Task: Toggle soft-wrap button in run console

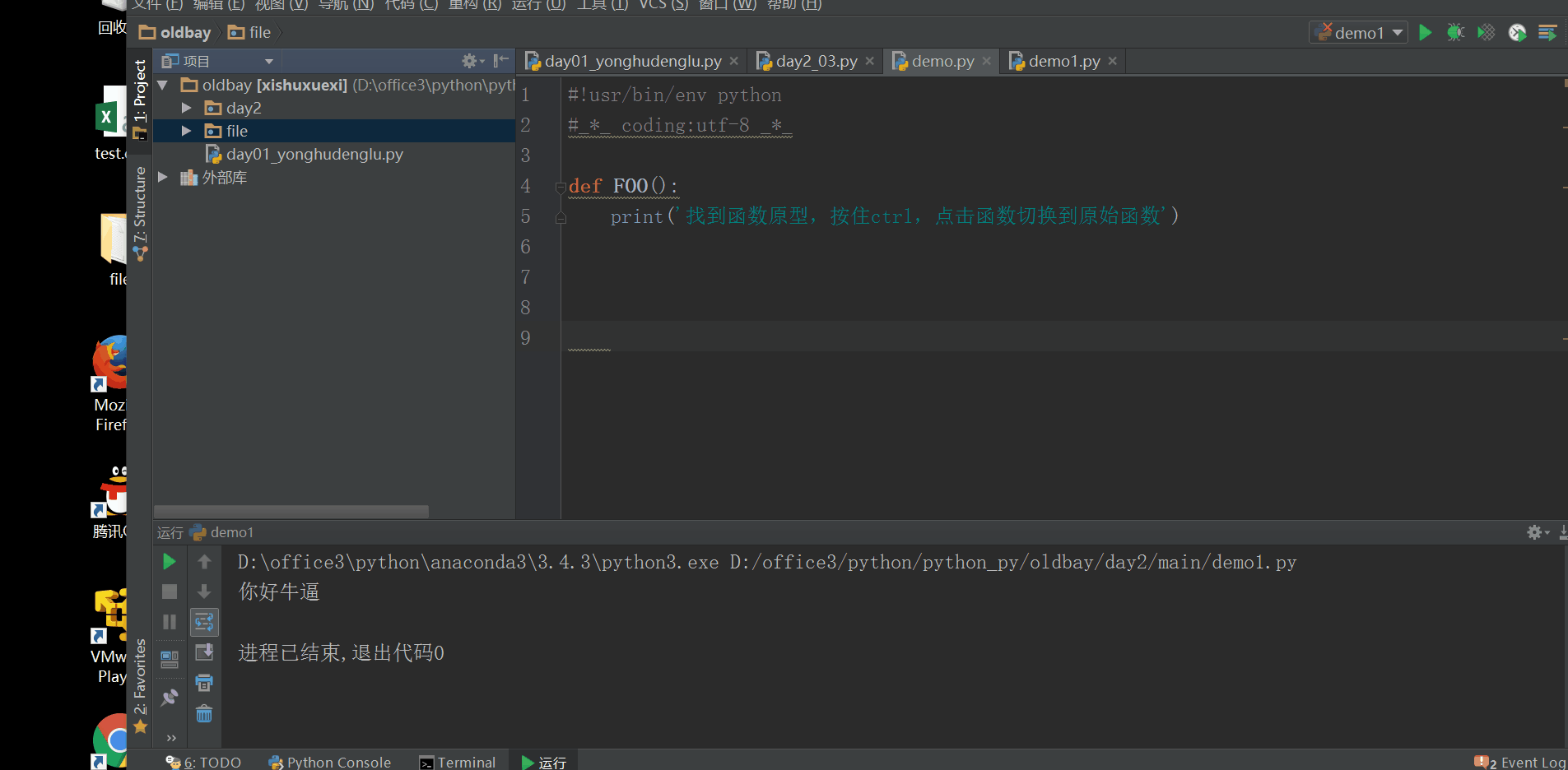Action: 204,623
